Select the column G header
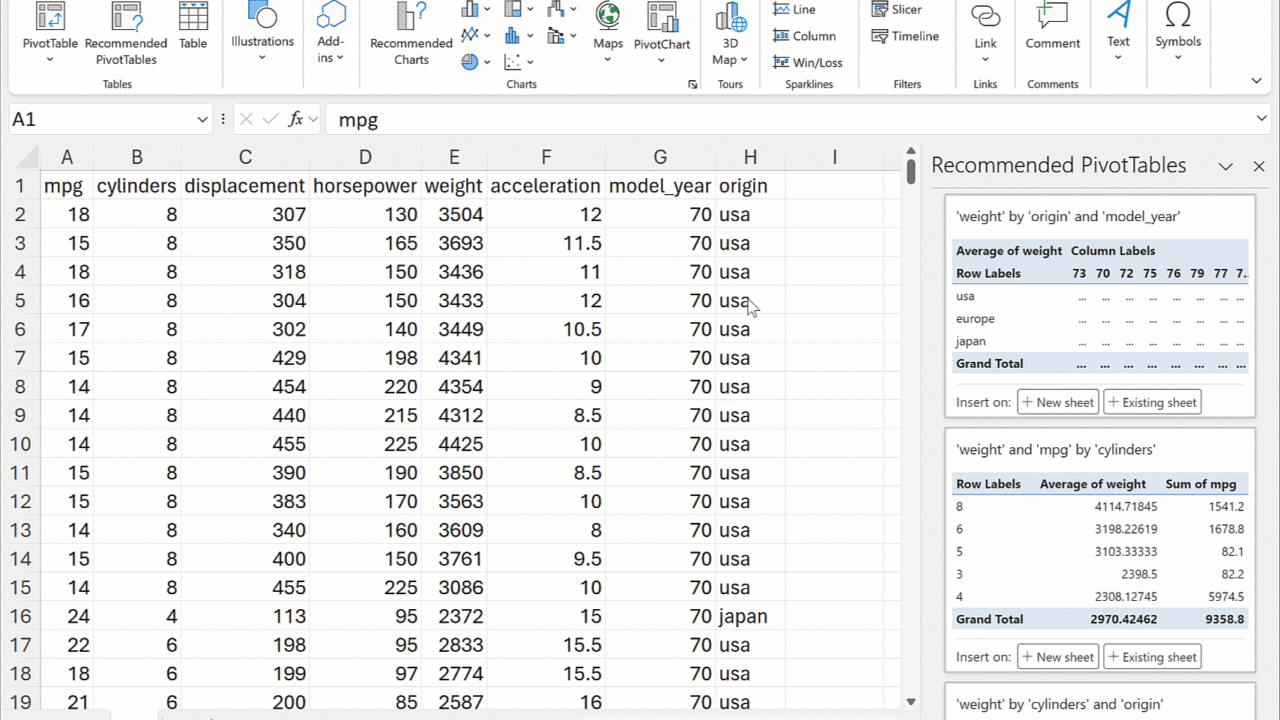Viewport: 1280px width, 720px height. point(660,157)
